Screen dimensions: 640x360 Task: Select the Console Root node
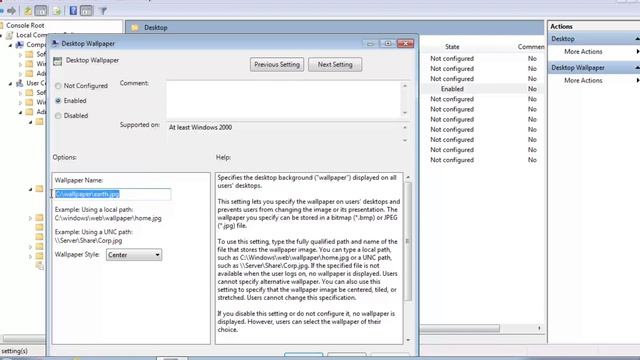point(24,25)
